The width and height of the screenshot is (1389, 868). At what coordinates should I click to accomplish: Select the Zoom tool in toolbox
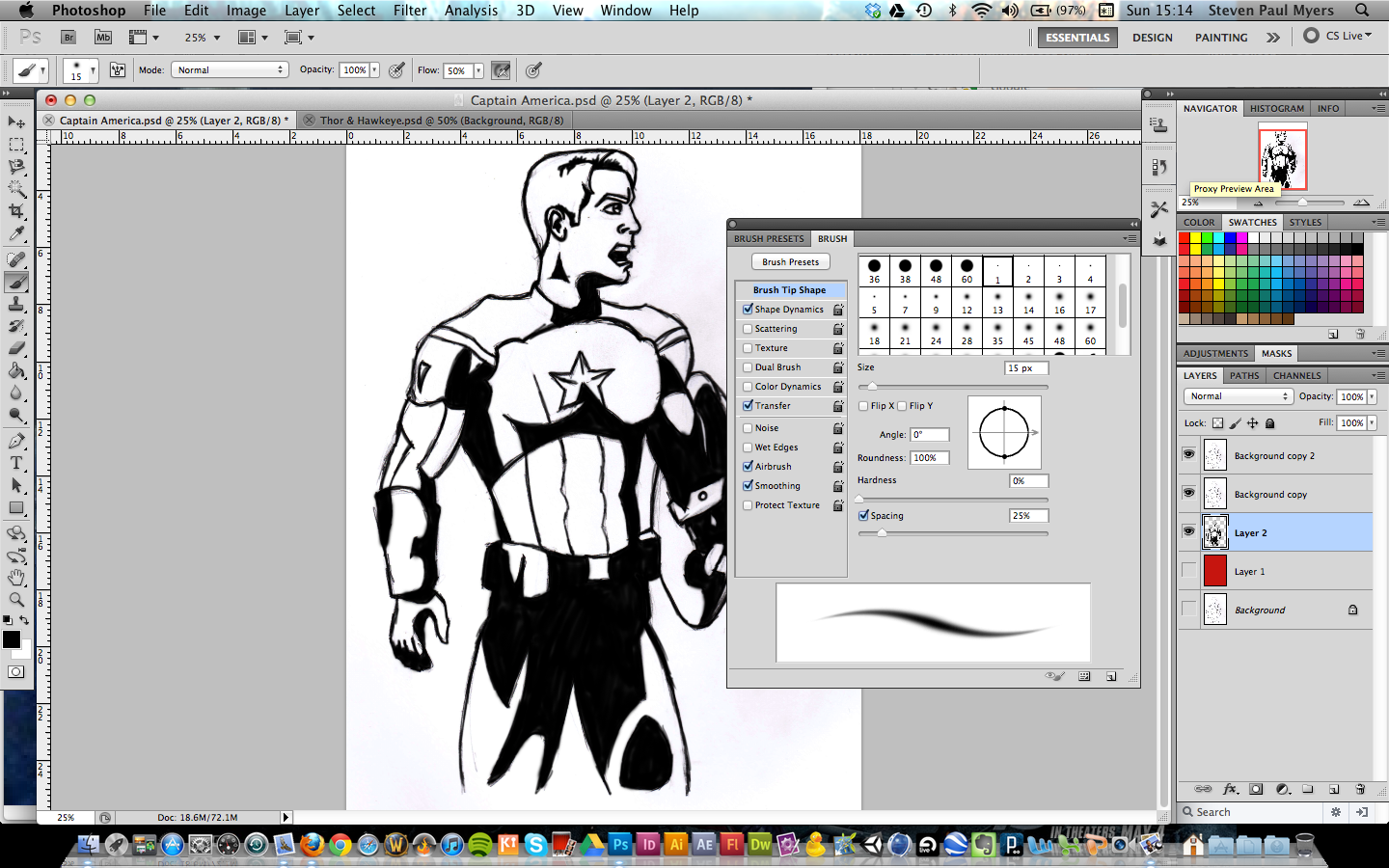coord(16,600)
